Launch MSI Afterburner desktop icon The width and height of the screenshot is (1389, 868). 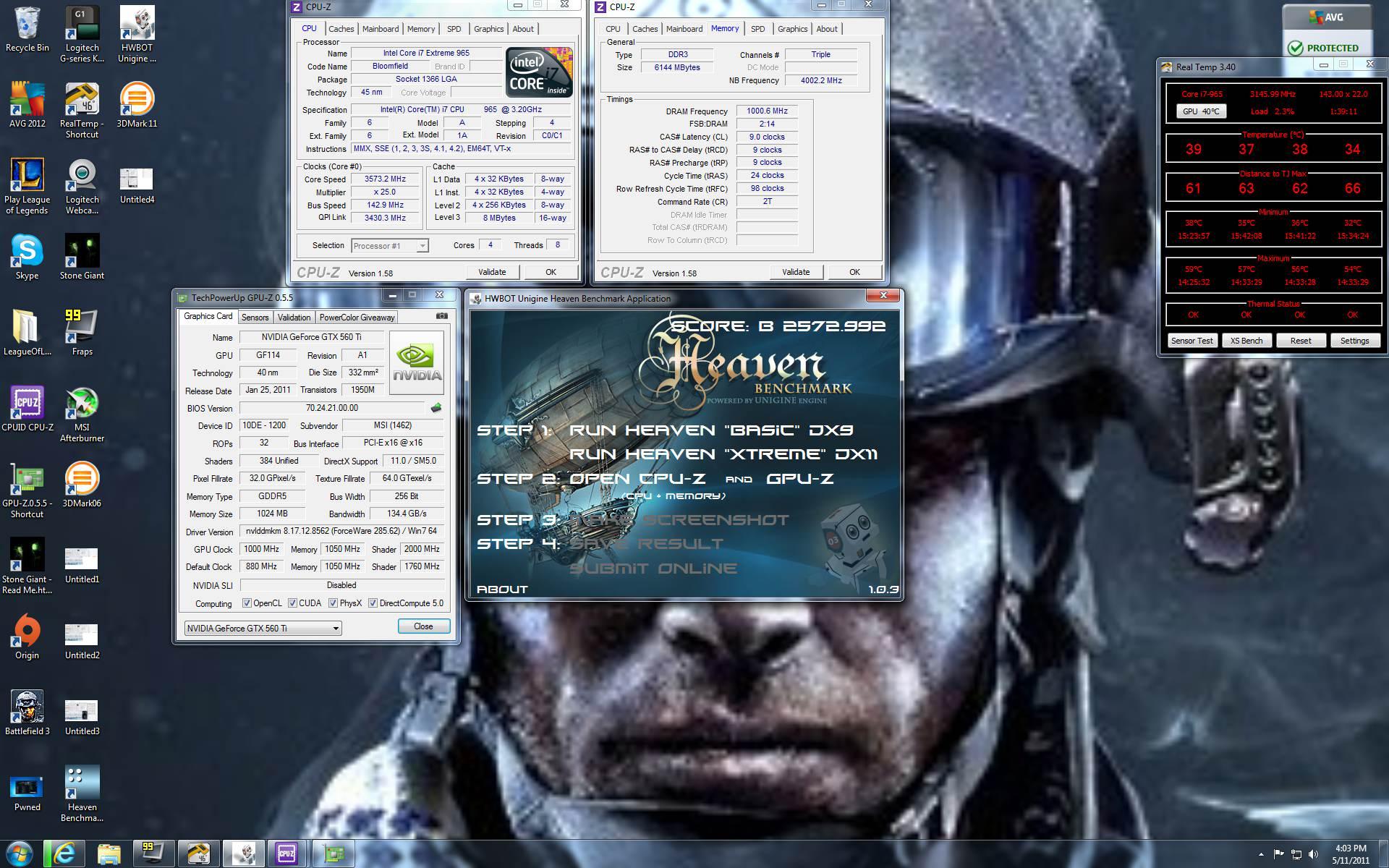(82, 414)
